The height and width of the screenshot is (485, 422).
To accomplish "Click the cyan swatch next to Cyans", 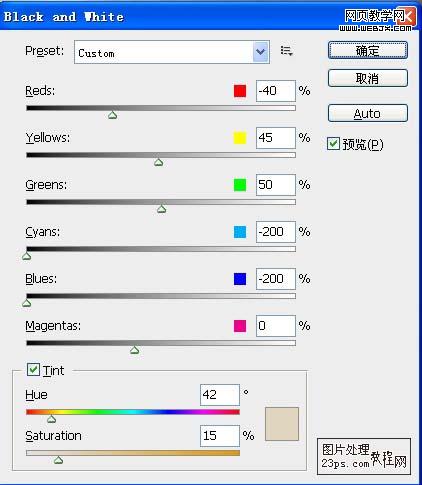I will 240,232.
